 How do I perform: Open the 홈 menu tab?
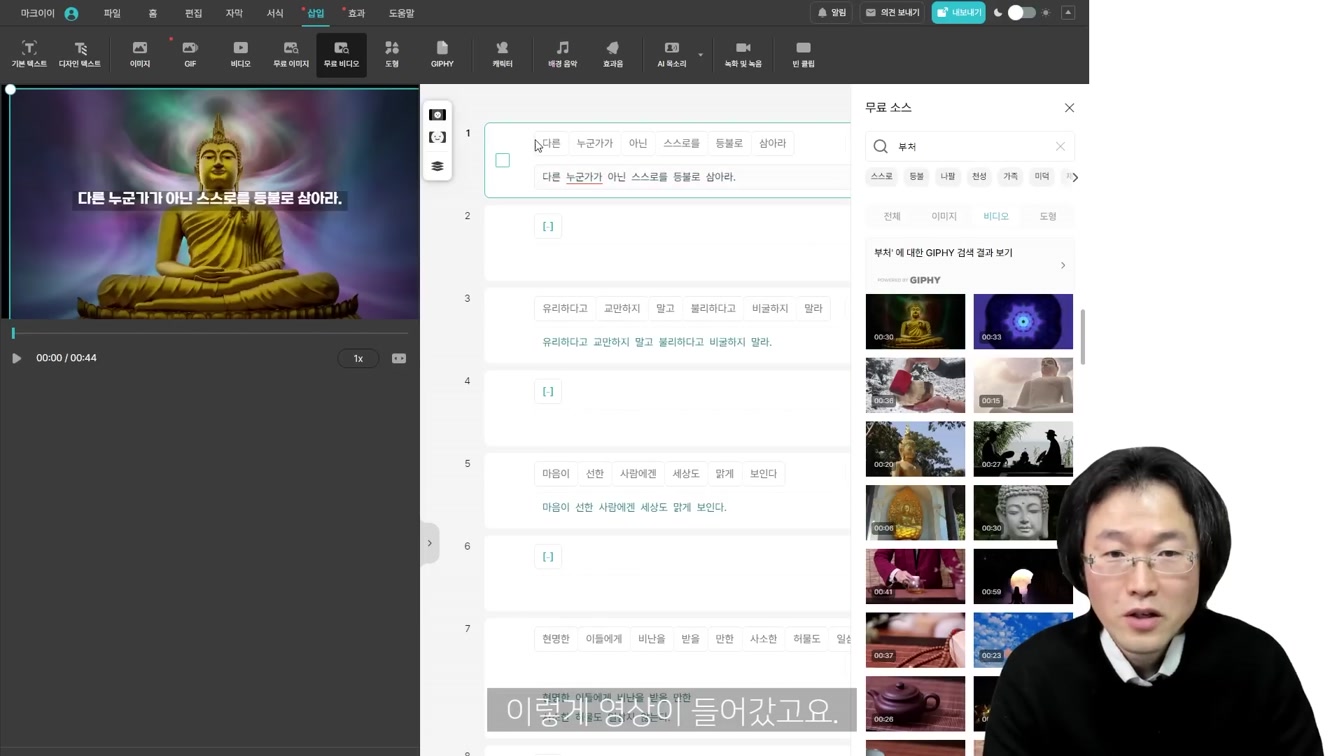click(x=153, y=14)
